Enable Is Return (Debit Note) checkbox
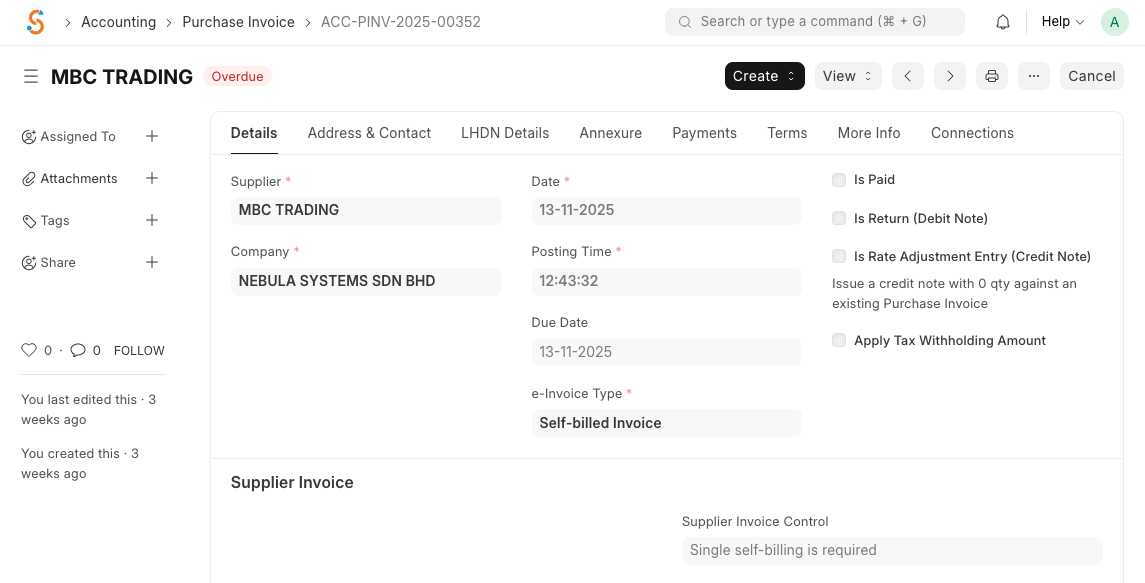This screenshot has width=1145, height=583. [x=839, y=218]
